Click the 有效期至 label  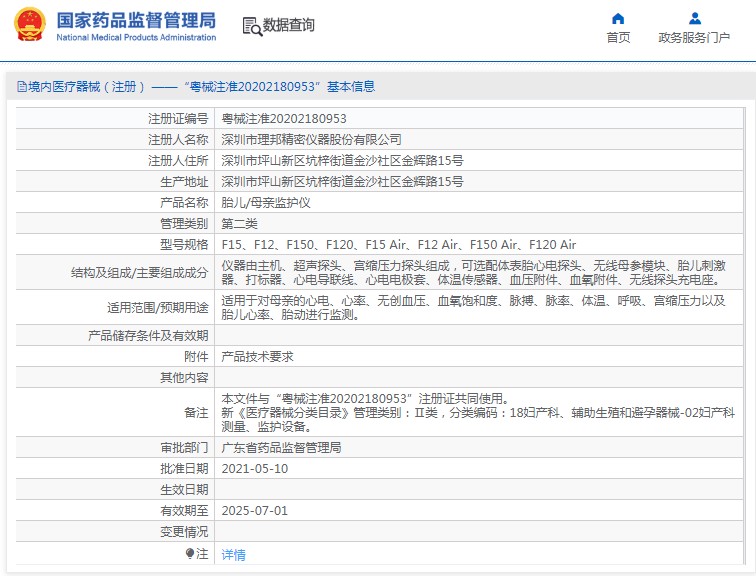click(x=184, y=510)
